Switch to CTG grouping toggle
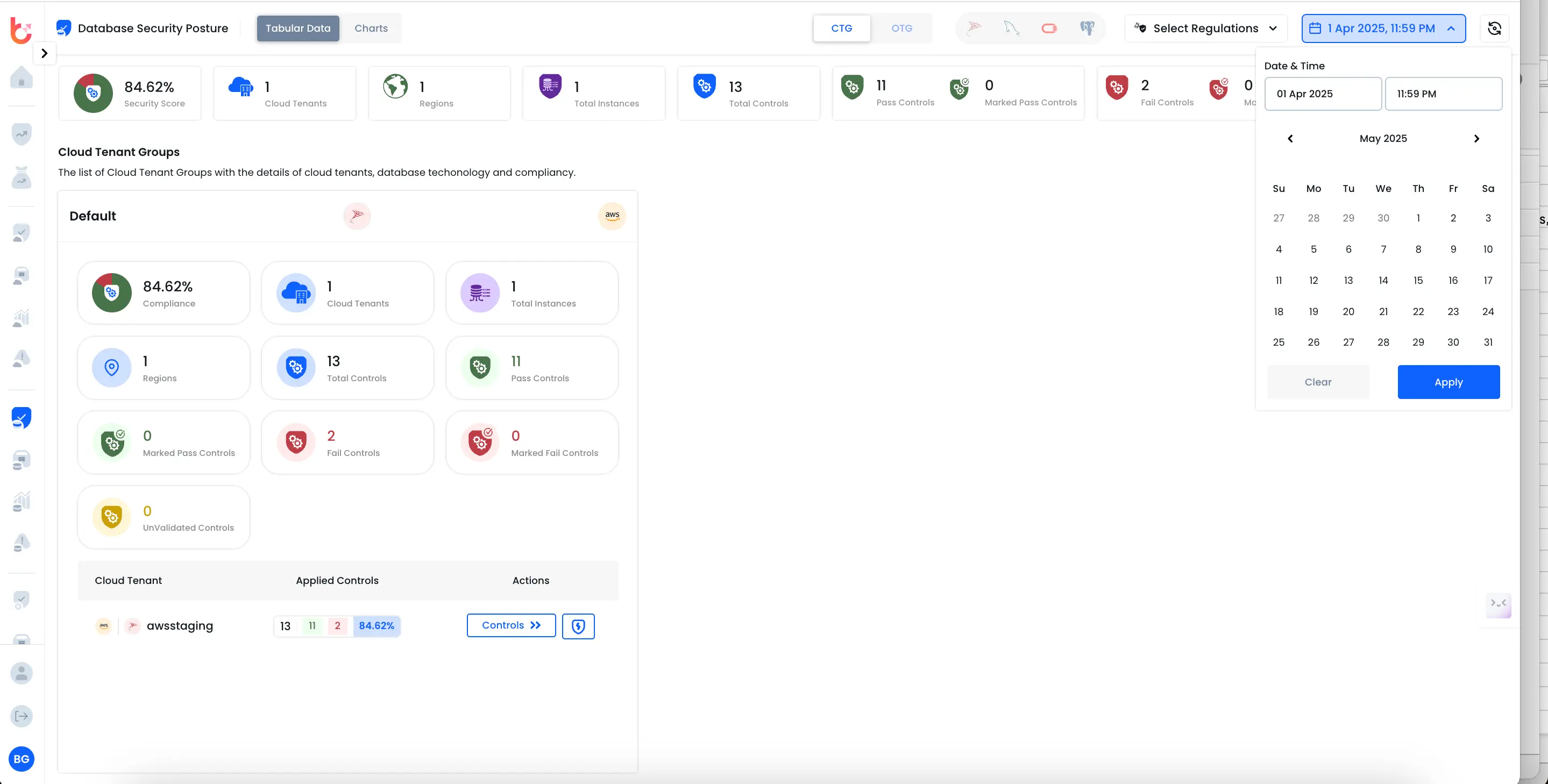Image resolution: width=1548 pixels, height=784 pixels. click(841, 28)
